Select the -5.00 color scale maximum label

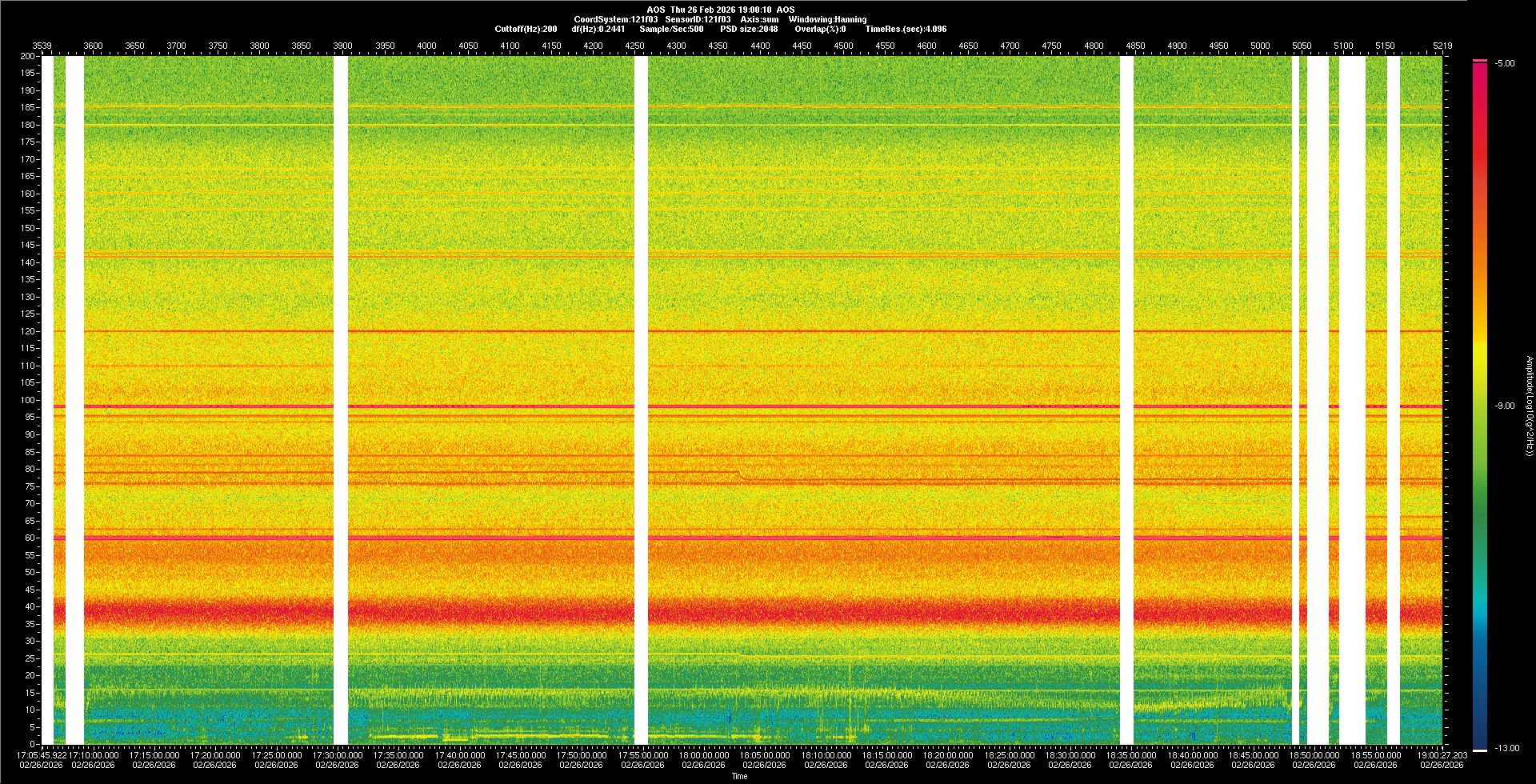pyautogui.click(x=1505, y=63)
